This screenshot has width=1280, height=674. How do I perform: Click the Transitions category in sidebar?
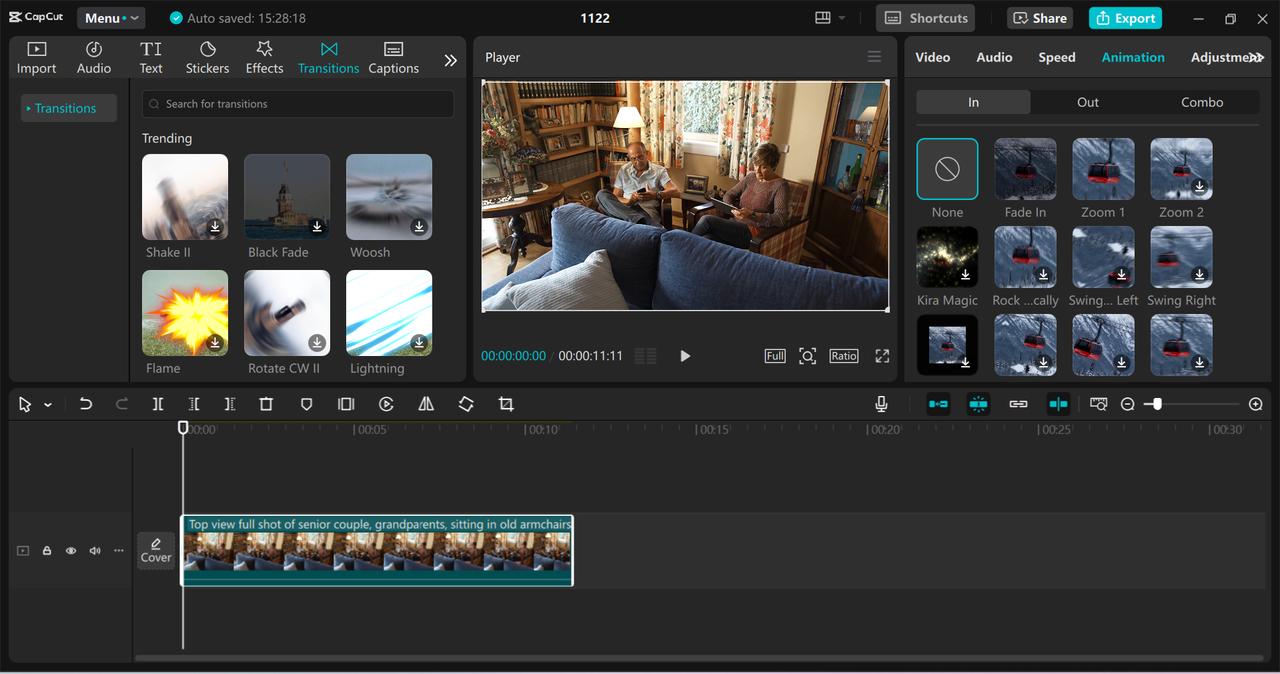pyautogui.click(x=69, y=108)
